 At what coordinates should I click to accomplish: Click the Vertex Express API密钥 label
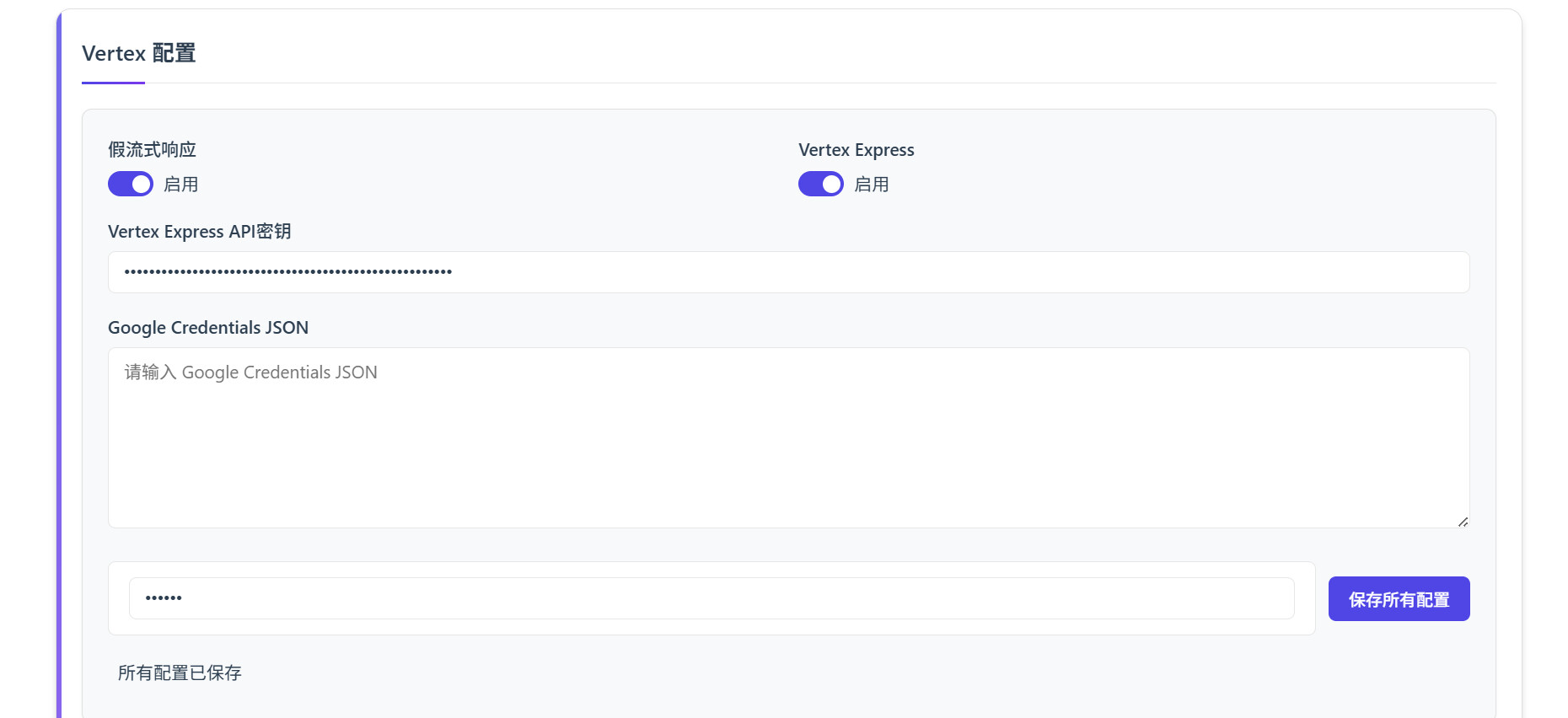(x=199, y=232)
